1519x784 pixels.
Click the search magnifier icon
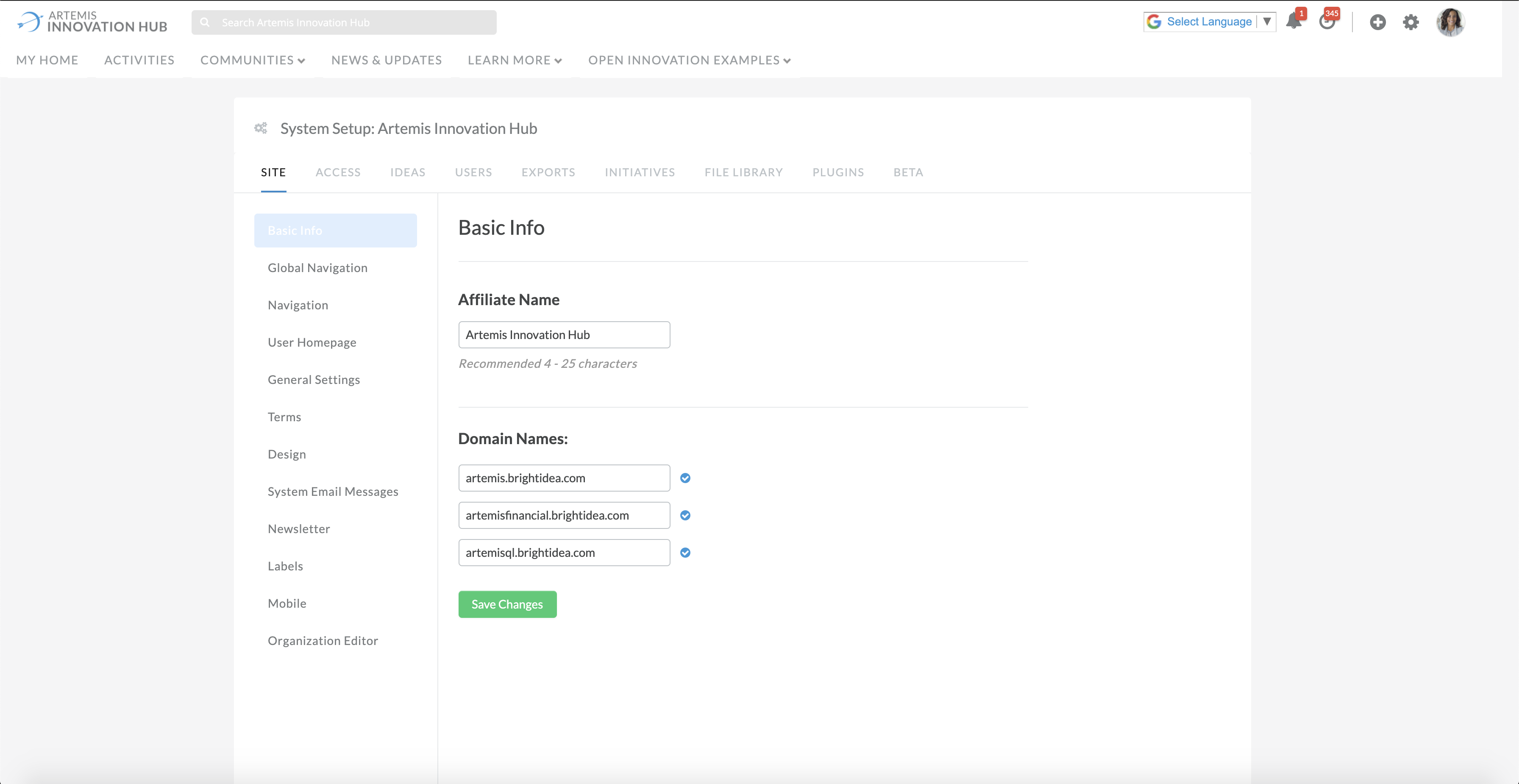(x=205, y=22)
